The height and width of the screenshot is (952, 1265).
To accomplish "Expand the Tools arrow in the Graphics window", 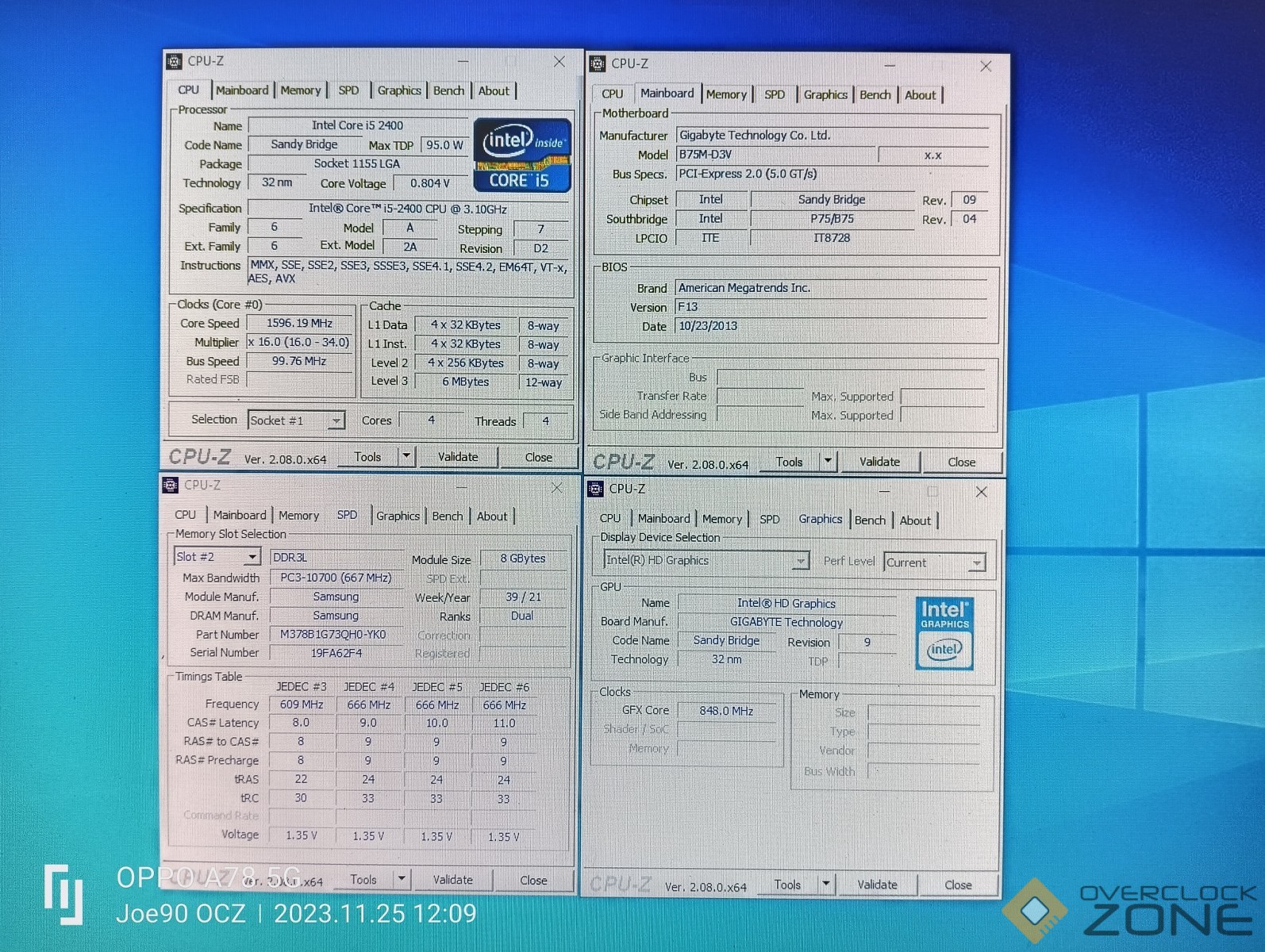I will coord(826,884).
